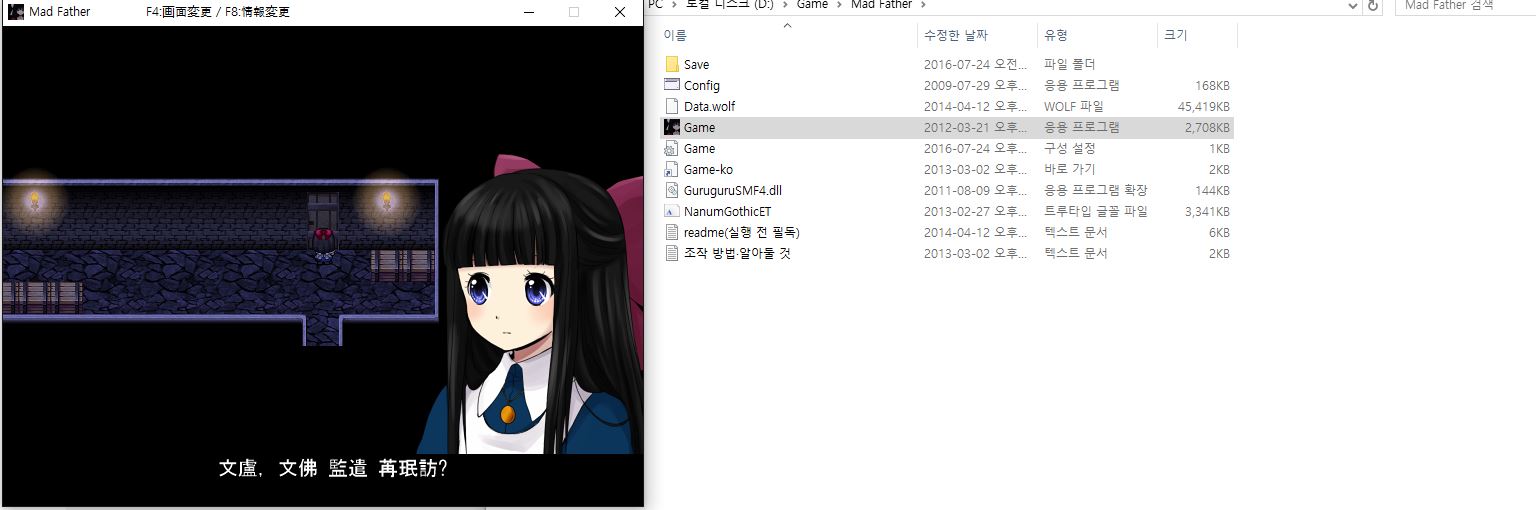This screenshot has width=1536, height=510.
Task: Click the 응용 프로그램 확장 type cell
Action: (1095, 190)
